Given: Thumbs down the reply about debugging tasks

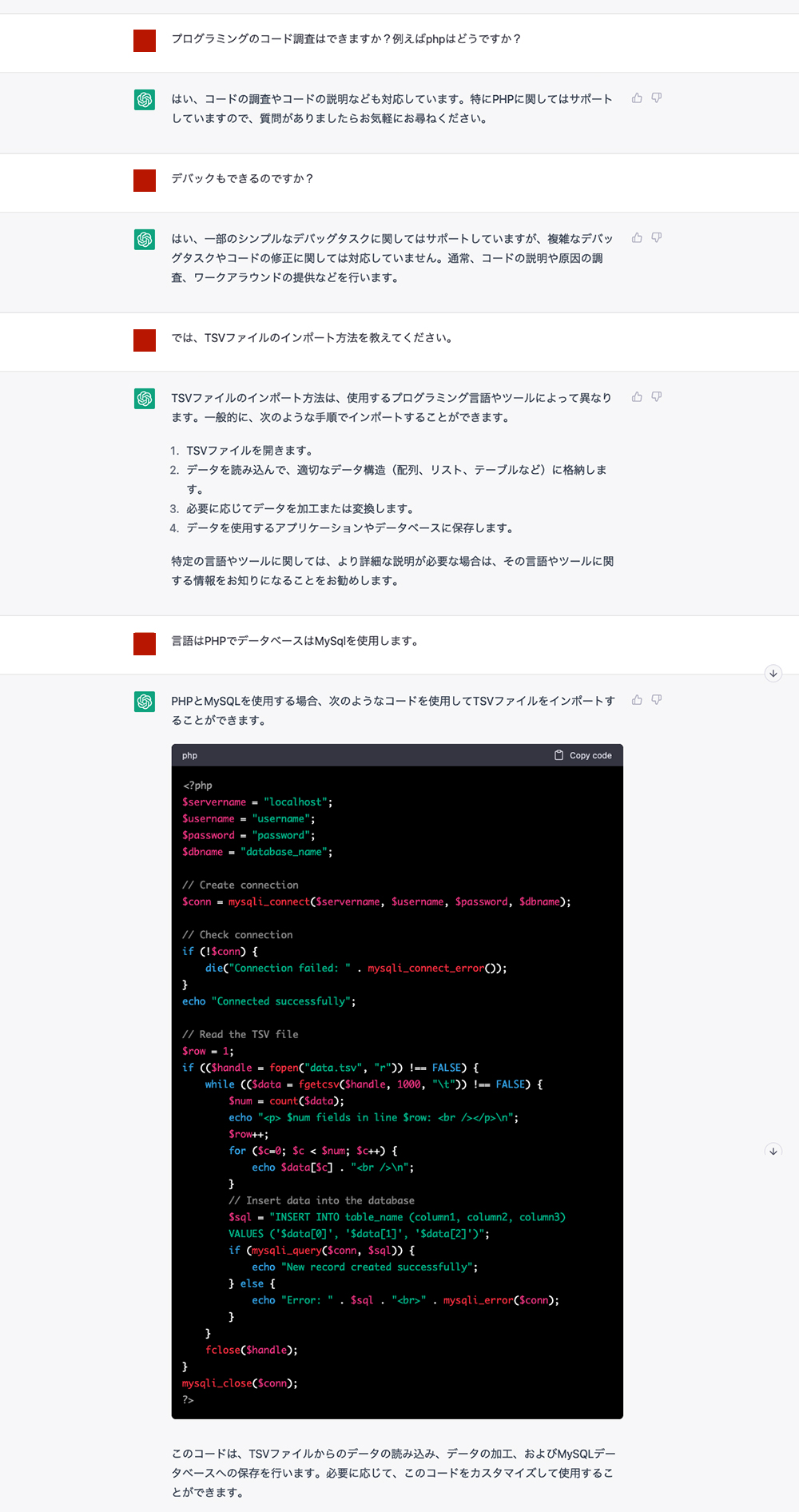Looking at the screenshot, I should pos(657,238).
